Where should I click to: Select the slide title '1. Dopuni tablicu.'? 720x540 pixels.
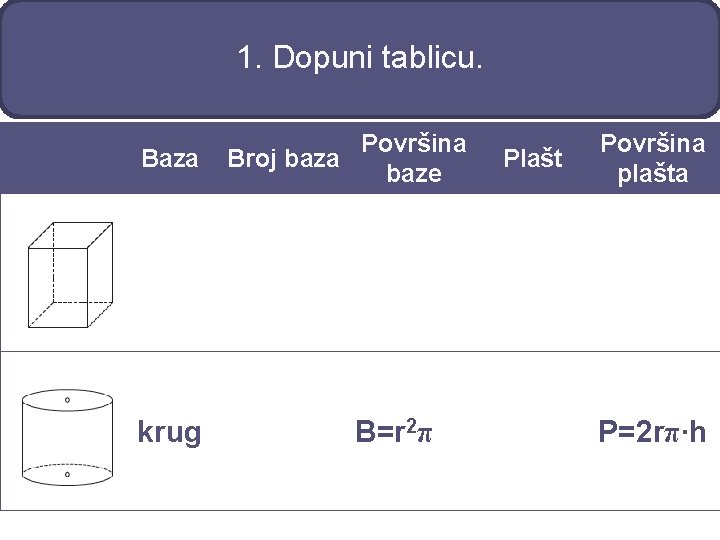click(x=360, y=58)
